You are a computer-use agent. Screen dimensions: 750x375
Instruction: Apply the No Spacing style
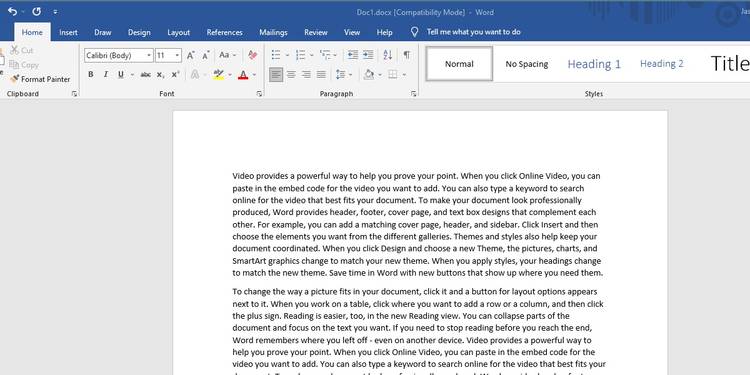[527, 64]
